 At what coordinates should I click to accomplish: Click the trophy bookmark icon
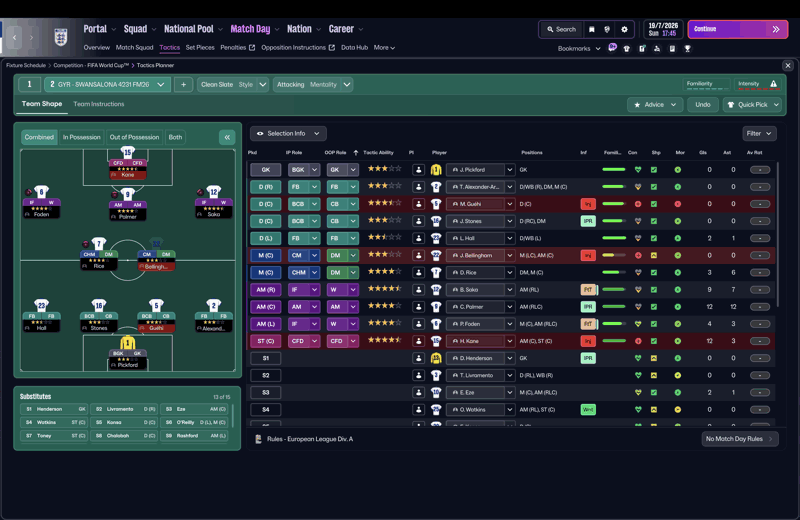coord(687,48)
